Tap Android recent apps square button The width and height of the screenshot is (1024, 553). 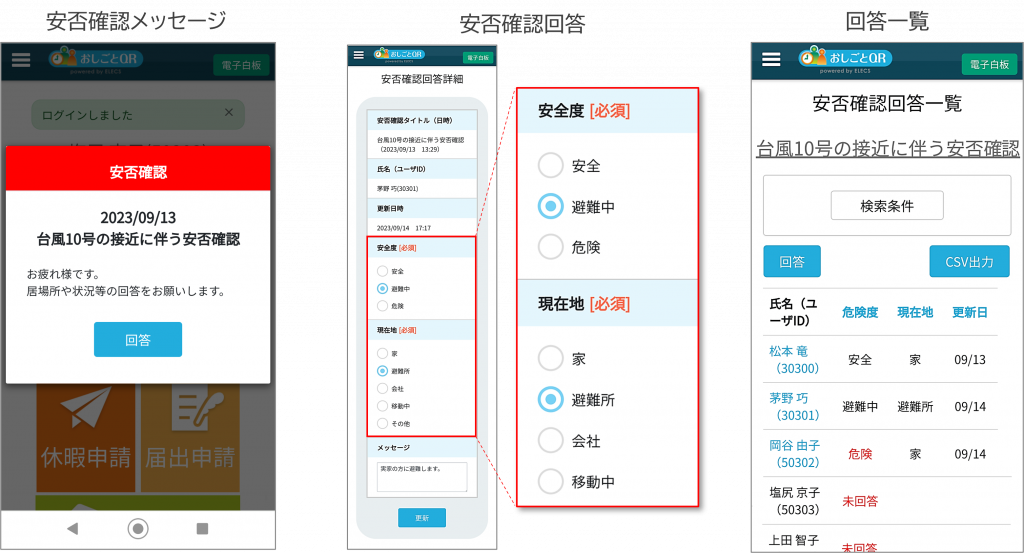202,528
